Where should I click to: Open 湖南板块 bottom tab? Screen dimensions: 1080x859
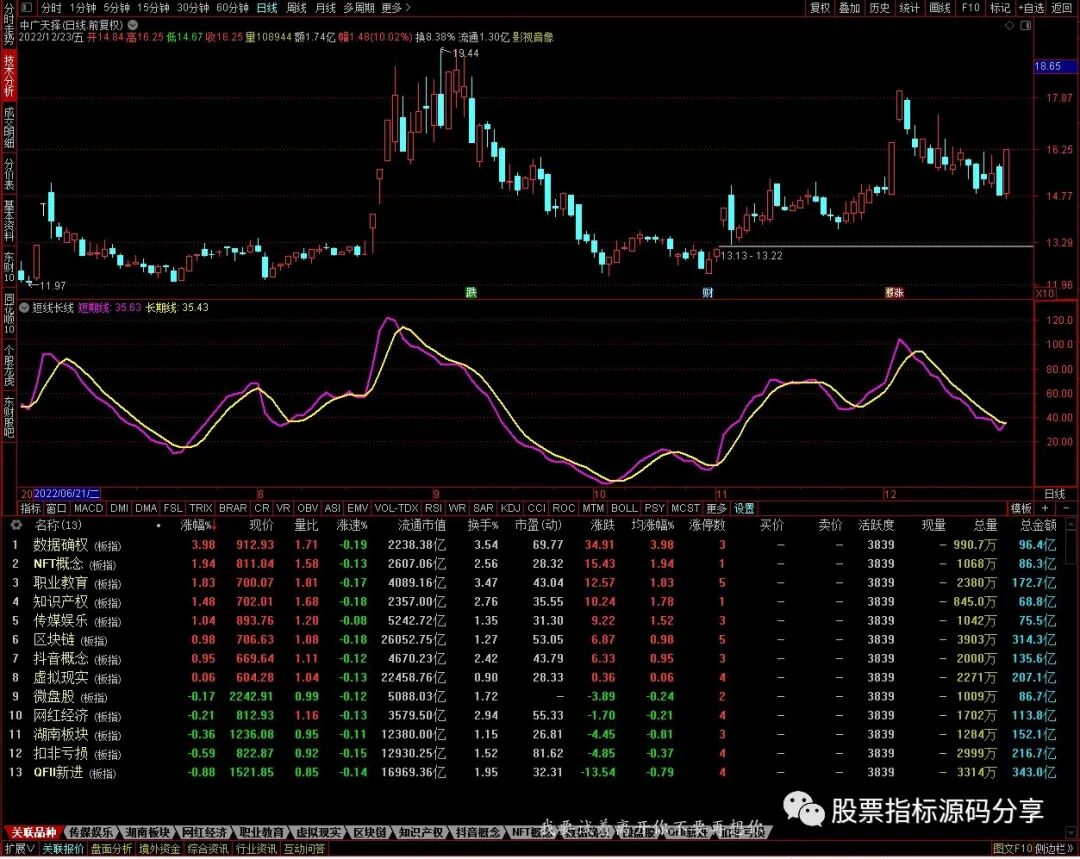coord(147,832)
